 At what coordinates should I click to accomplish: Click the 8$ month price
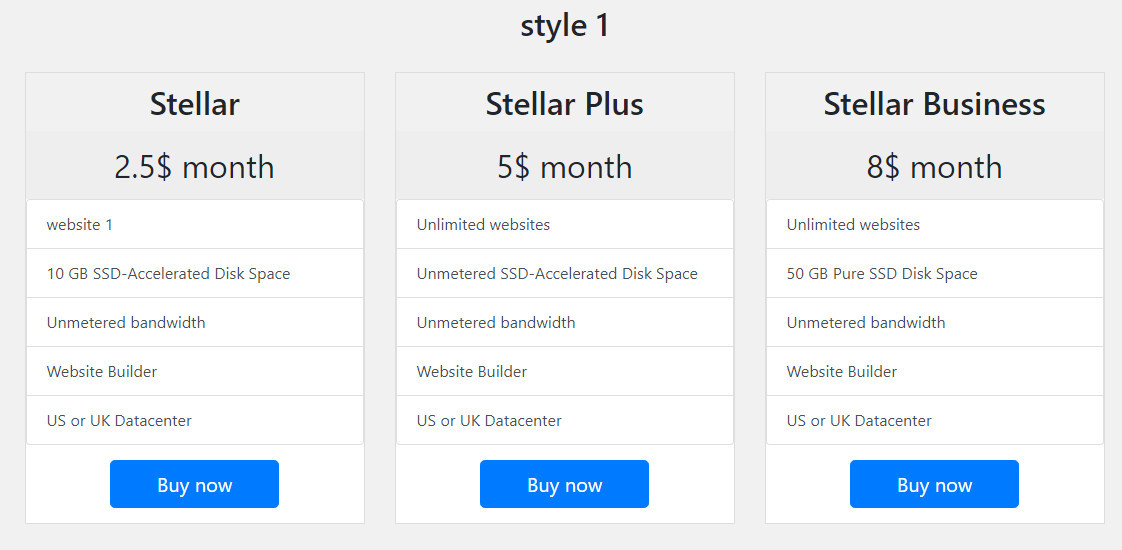[x=935, y=167]
